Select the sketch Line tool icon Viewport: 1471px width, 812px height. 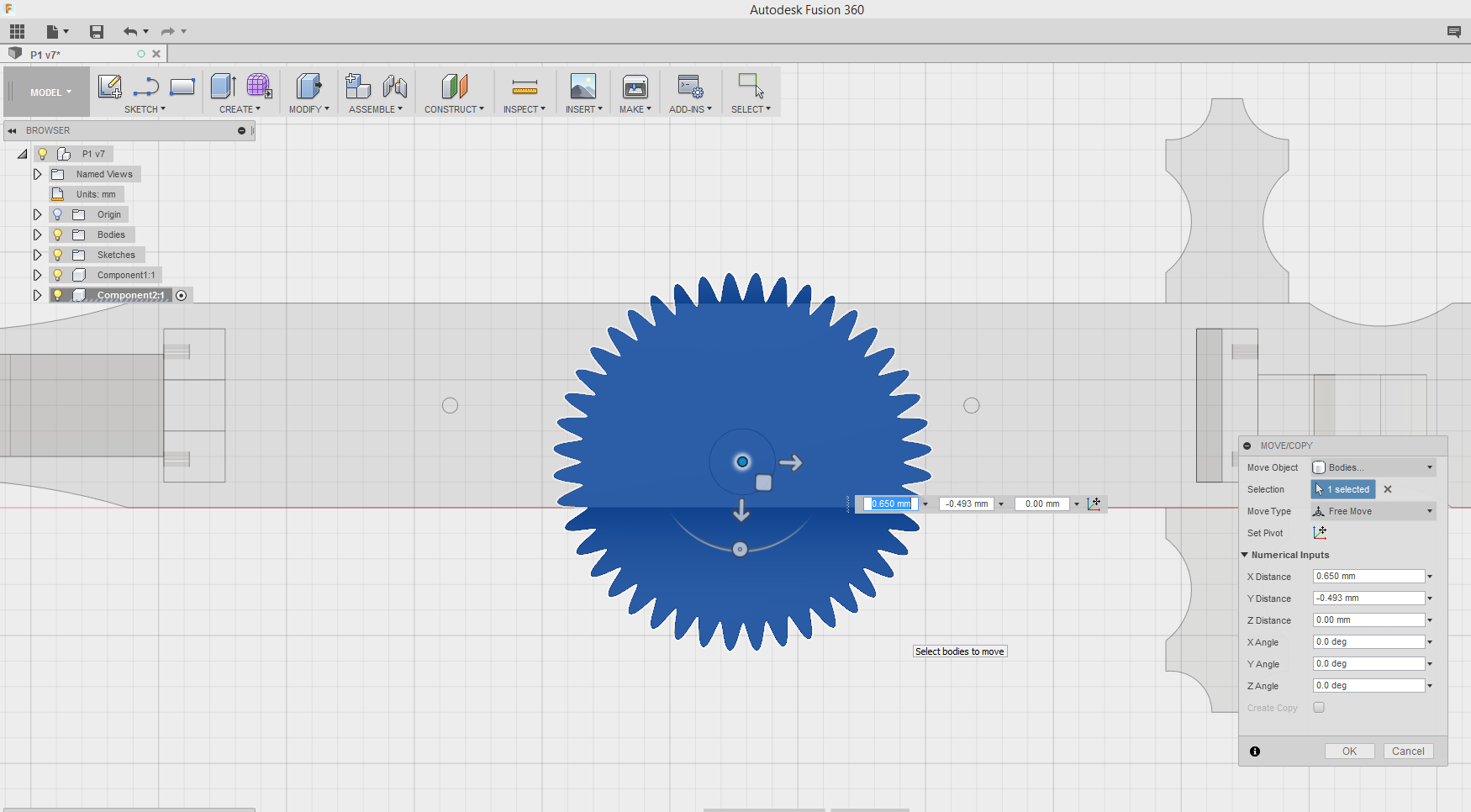(x=146, y=87)
